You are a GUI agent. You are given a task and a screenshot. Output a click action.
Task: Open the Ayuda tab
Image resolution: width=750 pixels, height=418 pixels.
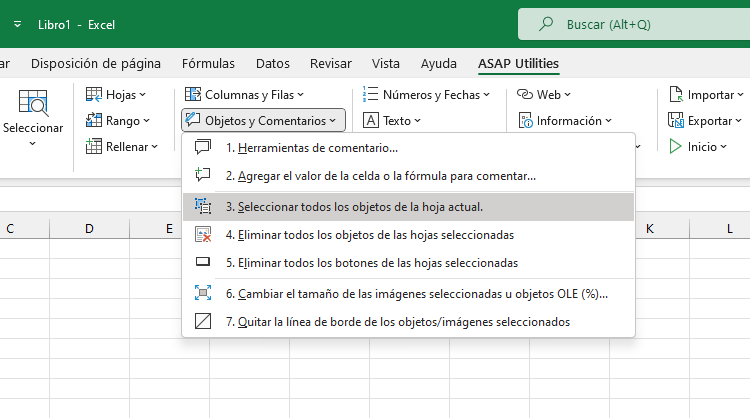point(439,63)
